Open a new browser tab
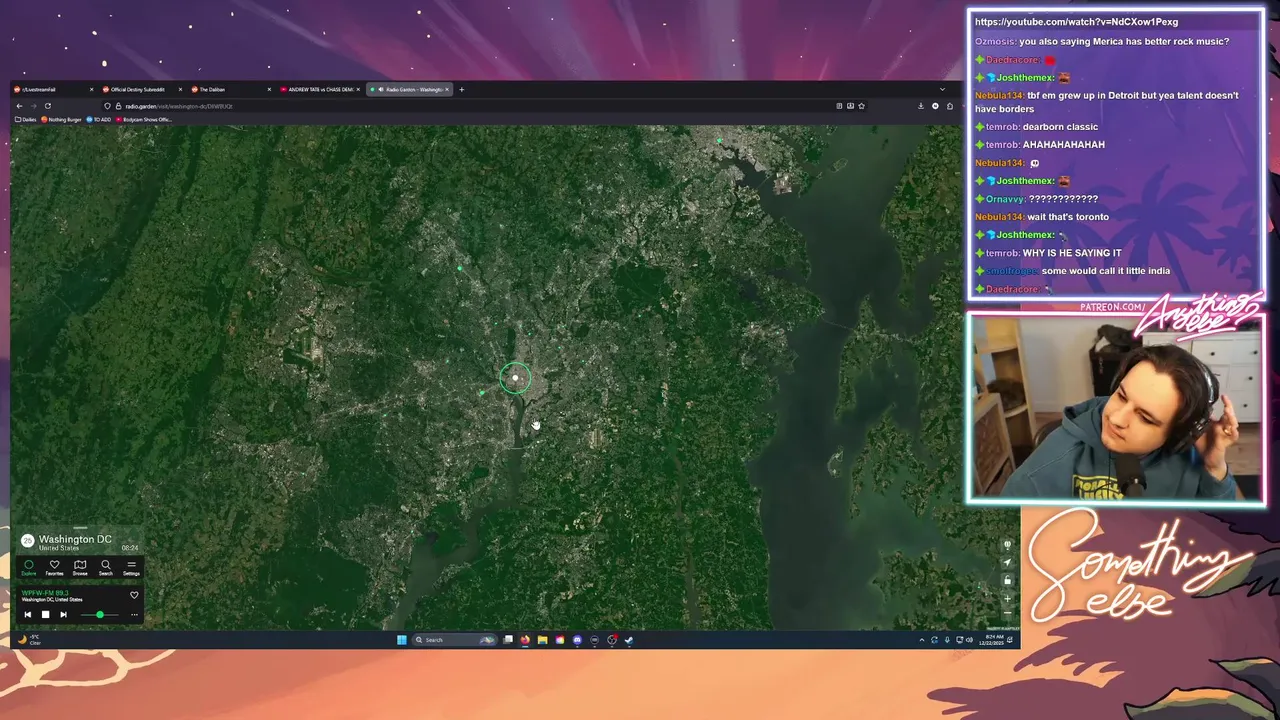The width and height of the screenshot is (1280, 720). [x=461, y=89]
